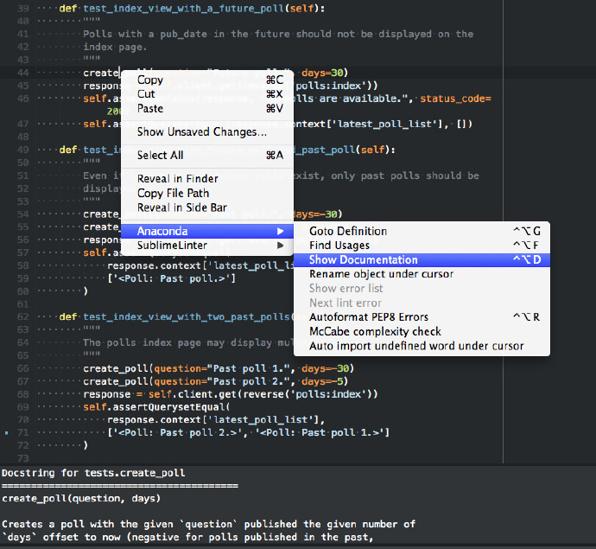Image resolution: width=596 pixels, height=549 pixels.
Task: Expand the SublimeLinter submenu arrow
Action: (281, 246)
